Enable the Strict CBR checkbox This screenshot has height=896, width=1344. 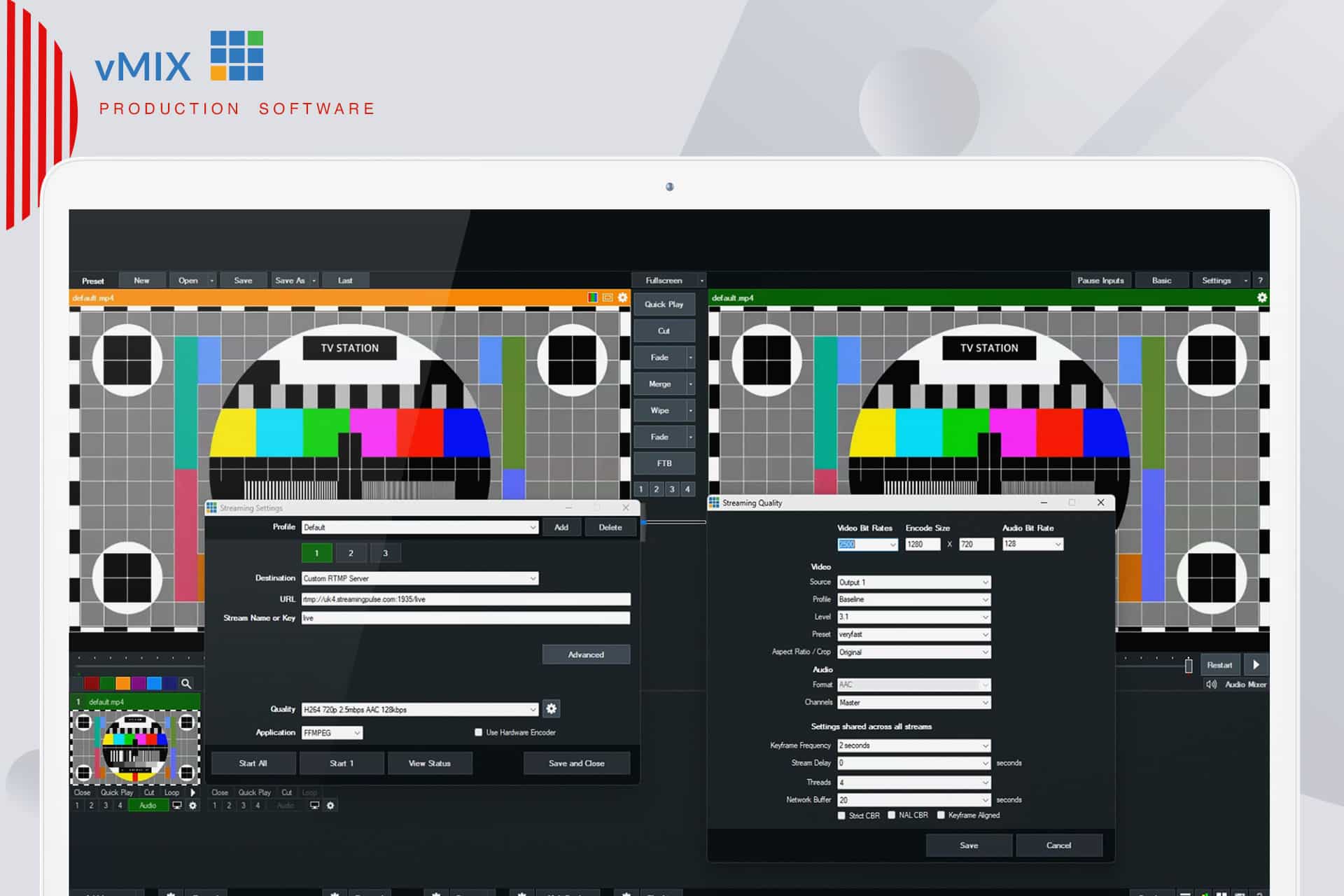click(841, 815)
